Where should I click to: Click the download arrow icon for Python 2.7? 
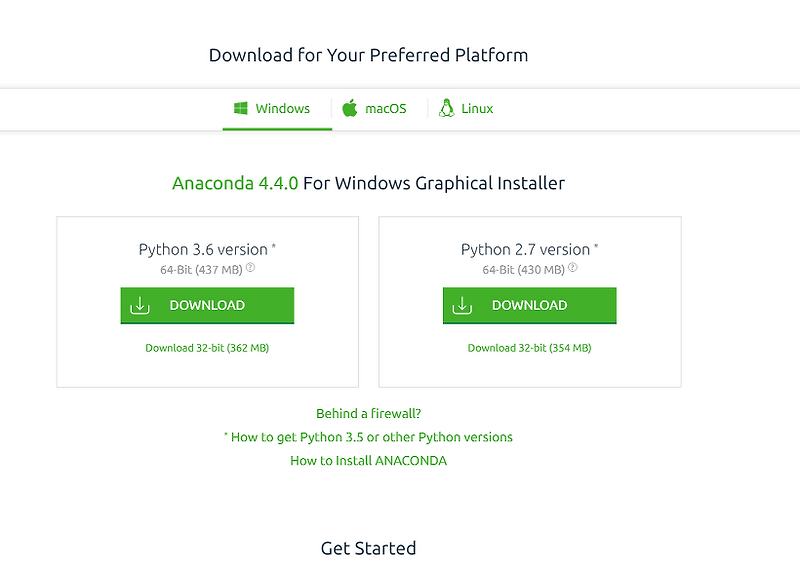pyautogui.click(x=462, y=305)
